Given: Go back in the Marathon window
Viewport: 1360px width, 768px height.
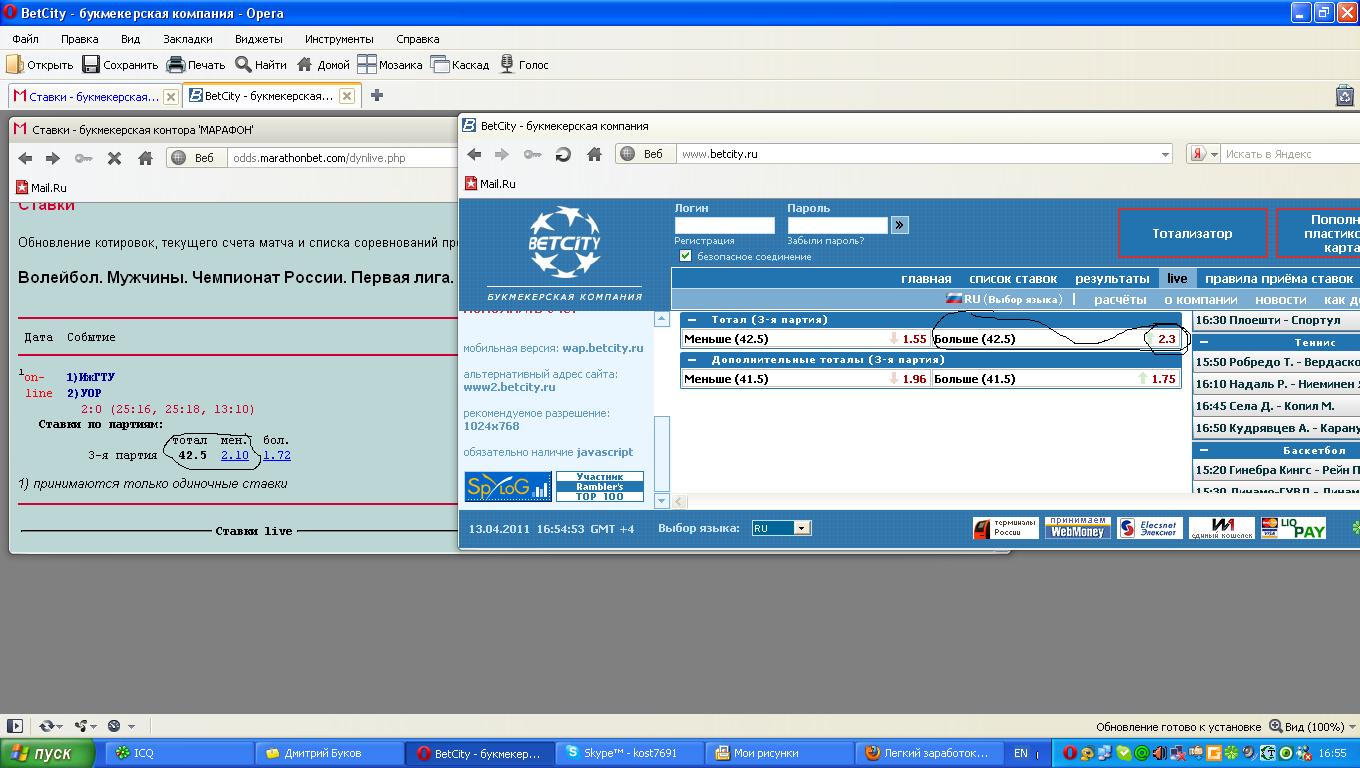Looking at the screenshot, I should (25, 158).
